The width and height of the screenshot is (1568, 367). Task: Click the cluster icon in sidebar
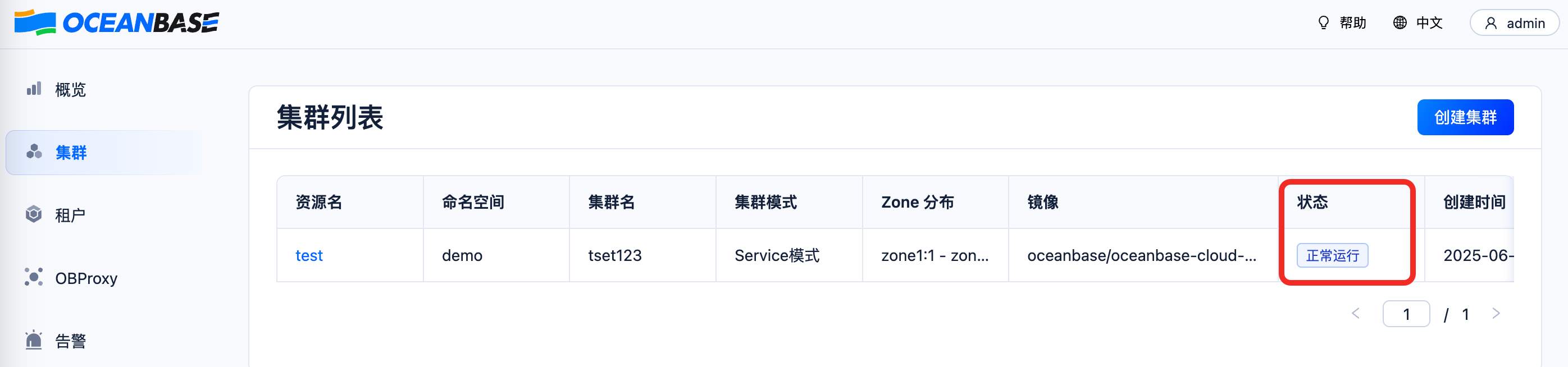tap(34, 152)
